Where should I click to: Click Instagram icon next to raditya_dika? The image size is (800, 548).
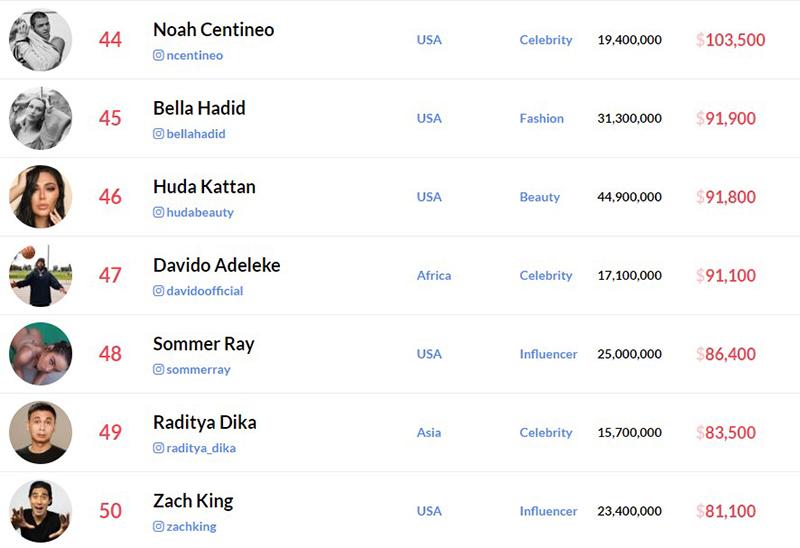click(x=159, y=448)
